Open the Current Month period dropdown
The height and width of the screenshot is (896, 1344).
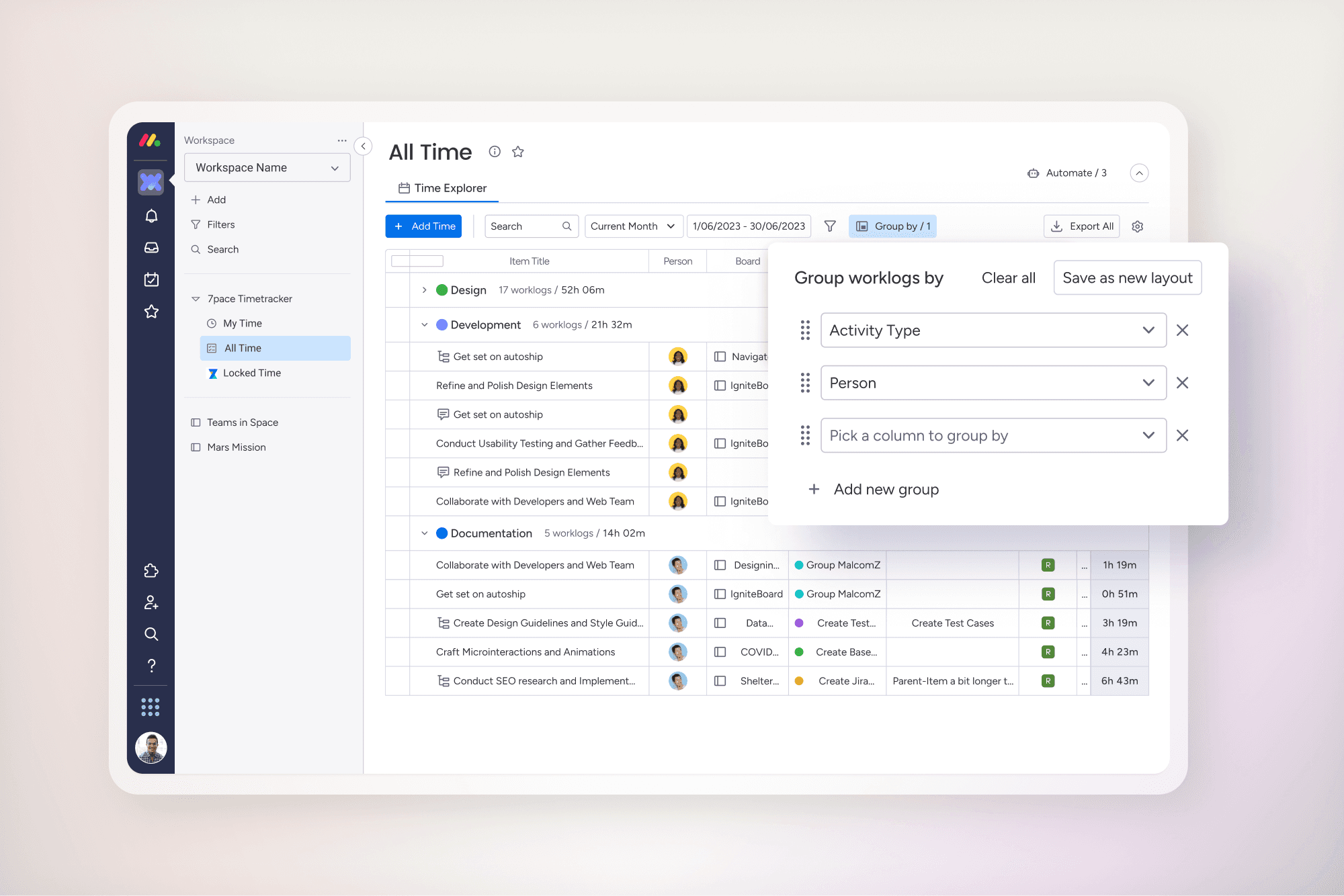pyautogui.click(x=633, y=226)
